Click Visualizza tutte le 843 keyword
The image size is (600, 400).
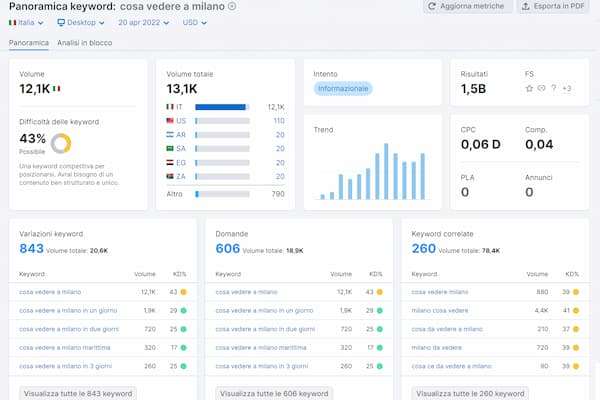[78, 393]
